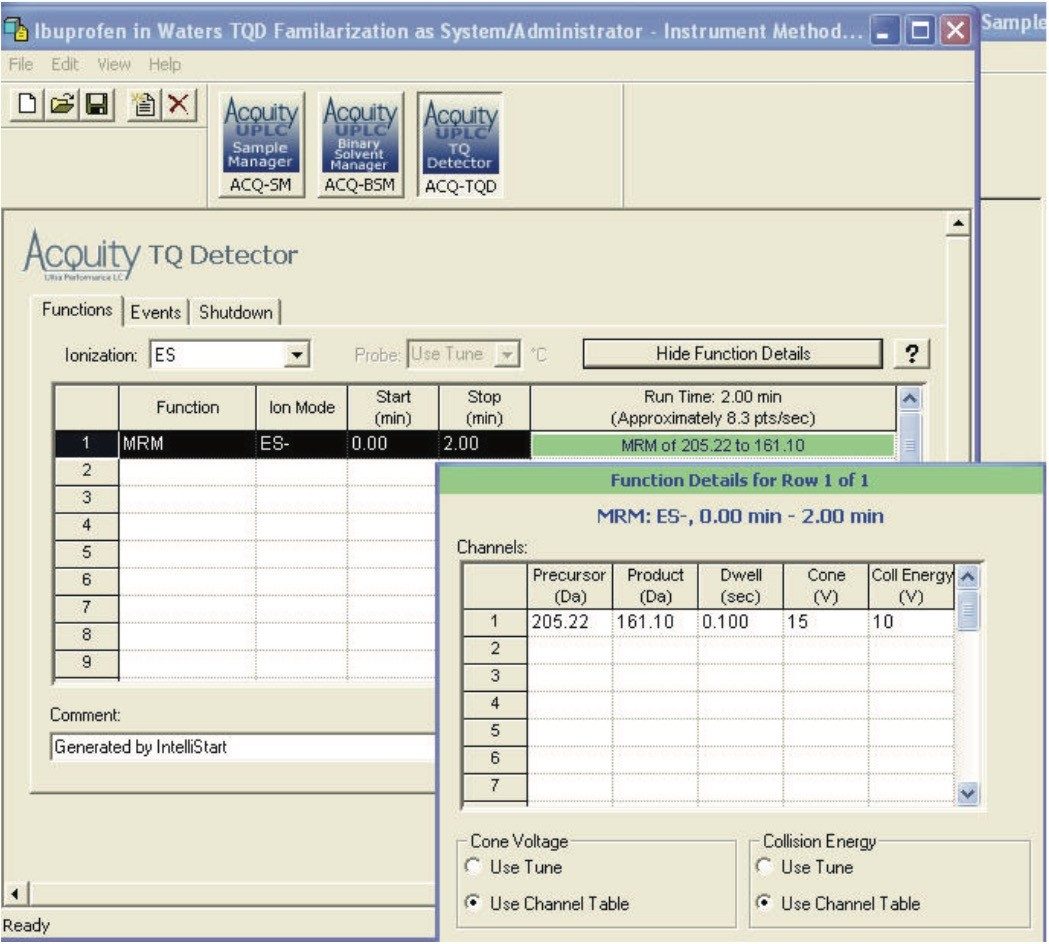Open the View menu
The image size is (1049, 944).
[113, 64]
